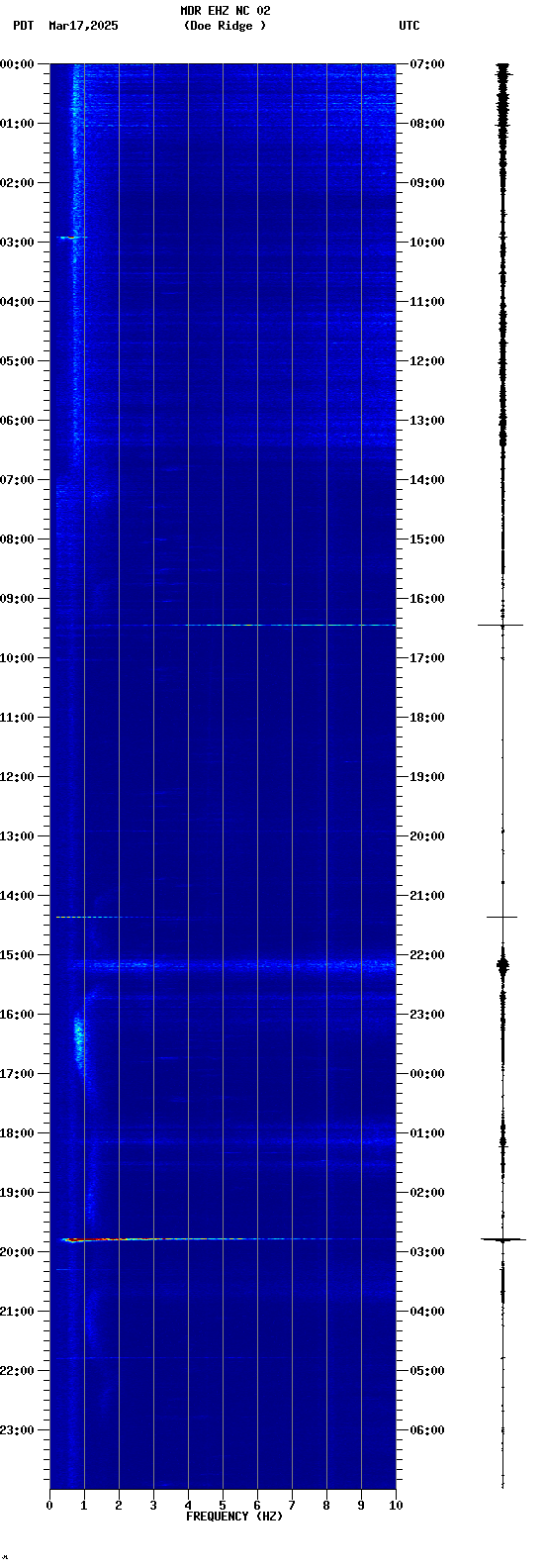Click the horizontal line event near 09:27 PDT

click(x=289, y=625)
